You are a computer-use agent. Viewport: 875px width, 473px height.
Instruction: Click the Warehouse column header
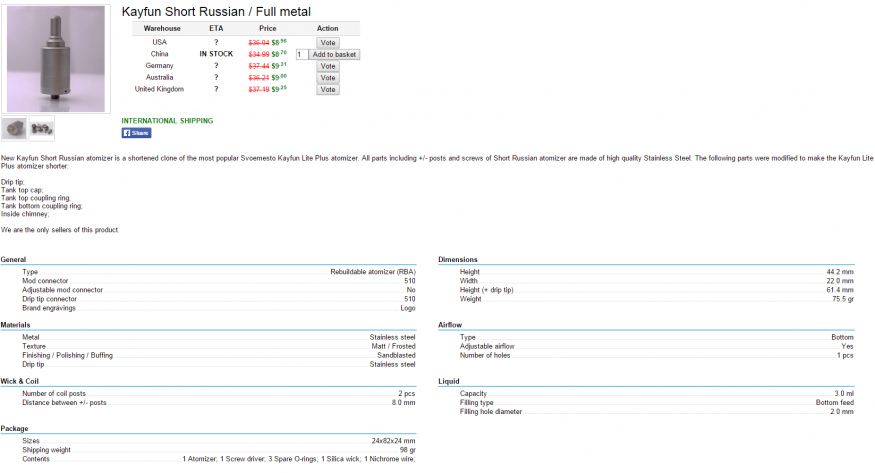162,28
